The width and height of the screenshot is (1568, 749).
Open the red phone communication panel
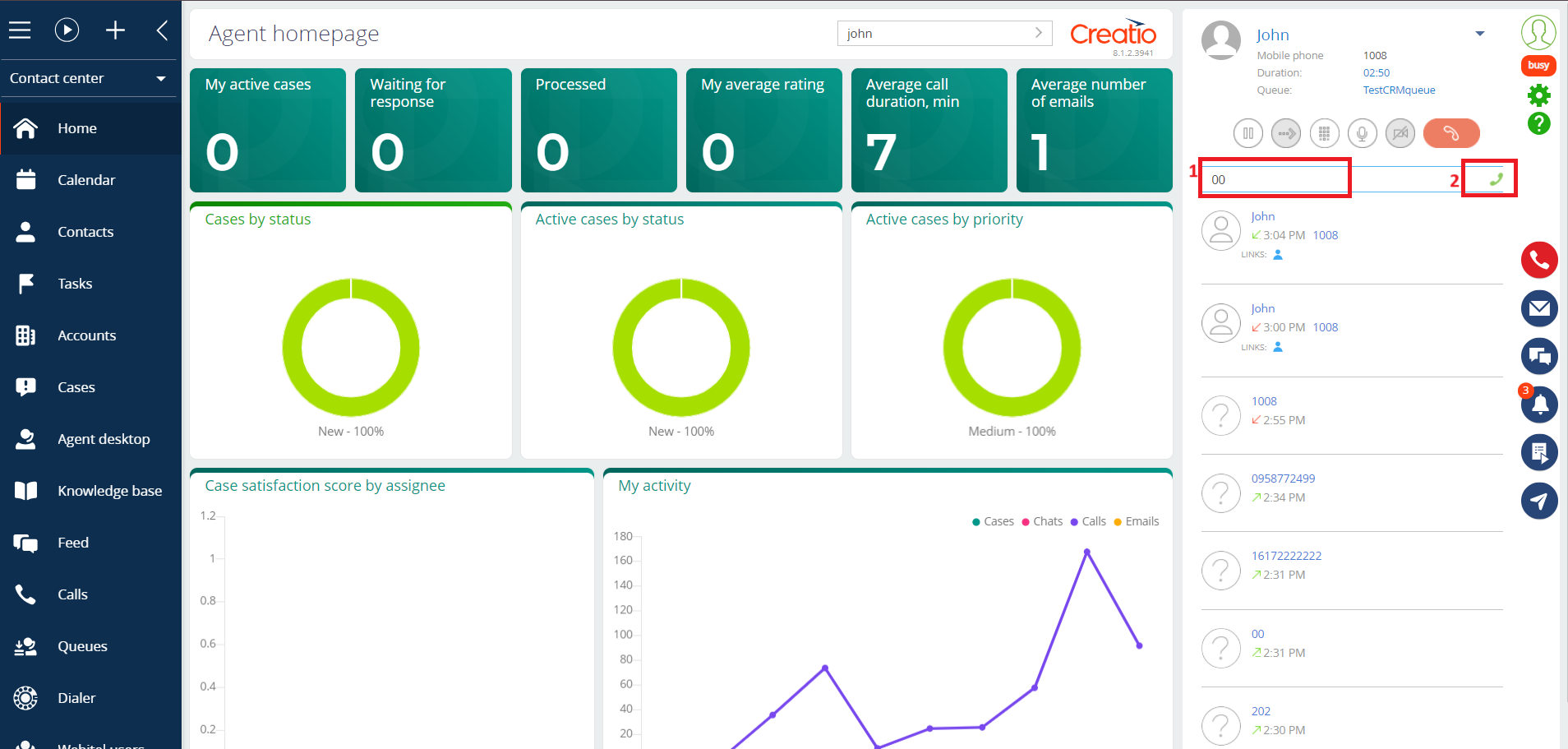(1539, 261)
